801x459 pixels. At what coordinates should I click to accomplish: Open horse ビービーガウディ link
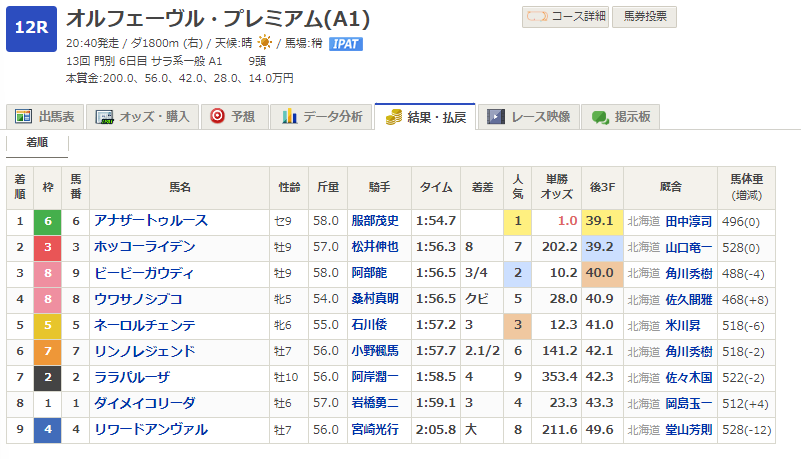[x=144, y=273]
